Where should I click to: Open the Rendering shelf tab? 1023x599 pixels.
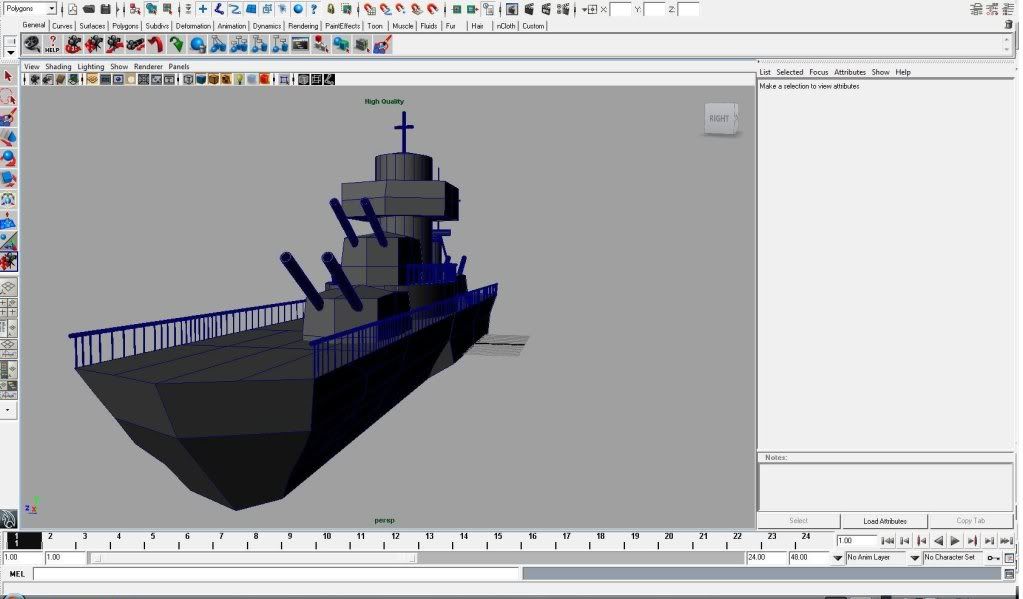(x=303, y=26)
